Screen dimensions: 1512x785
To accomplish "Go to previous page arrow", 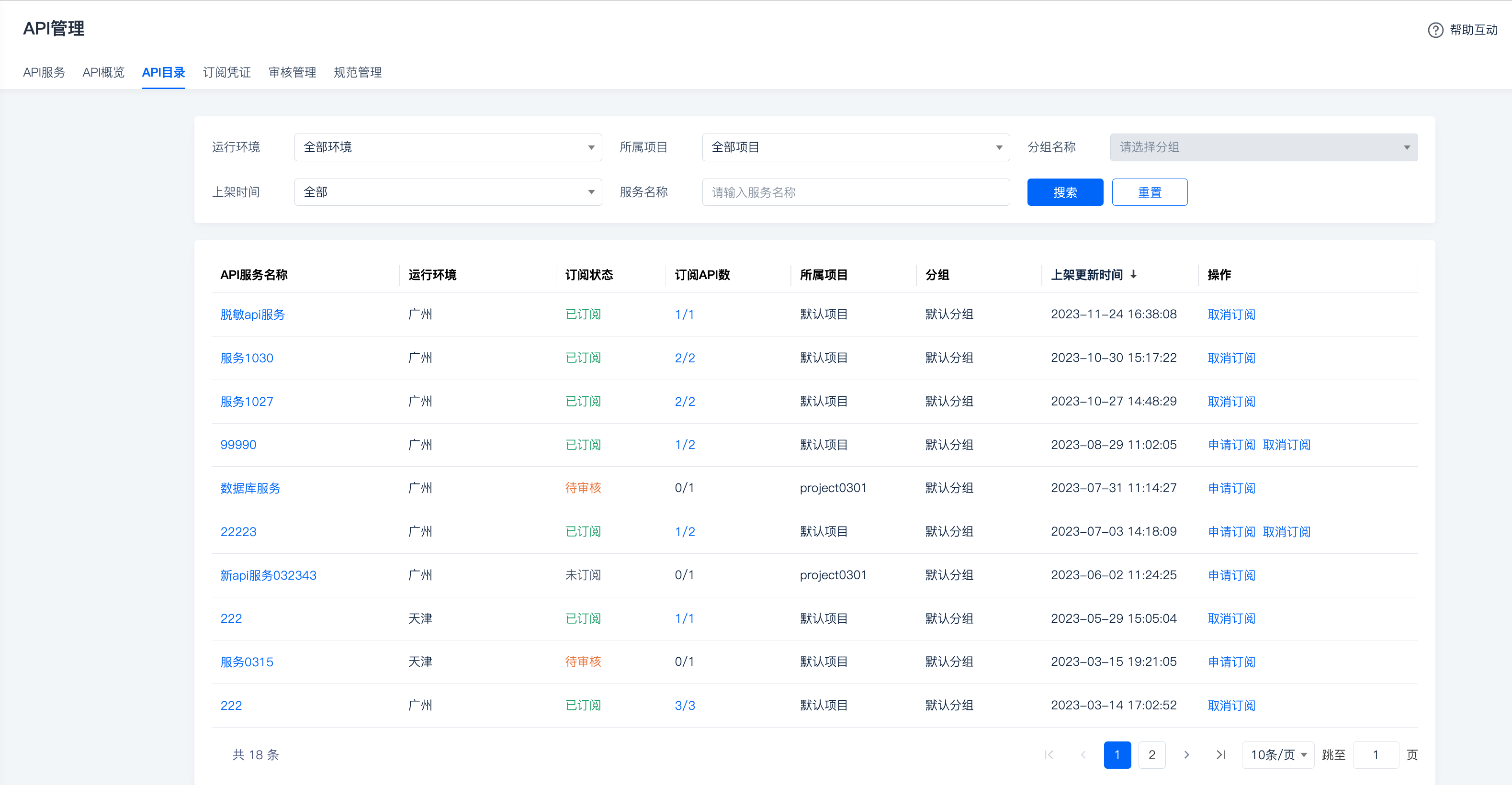I will 1083,754.
